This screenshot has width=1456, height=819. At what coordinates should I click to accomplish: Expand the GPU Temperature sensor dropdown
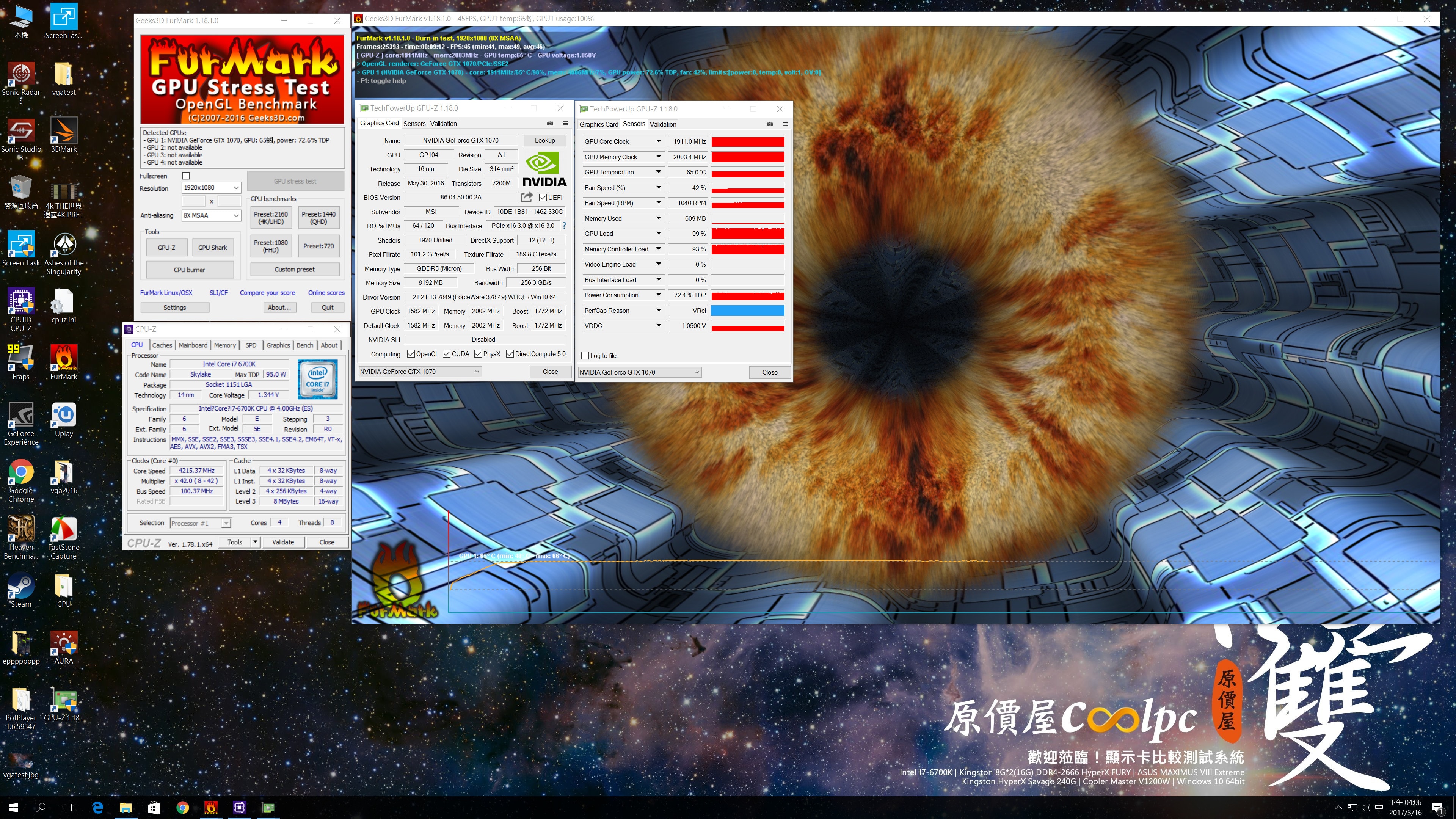659,172
